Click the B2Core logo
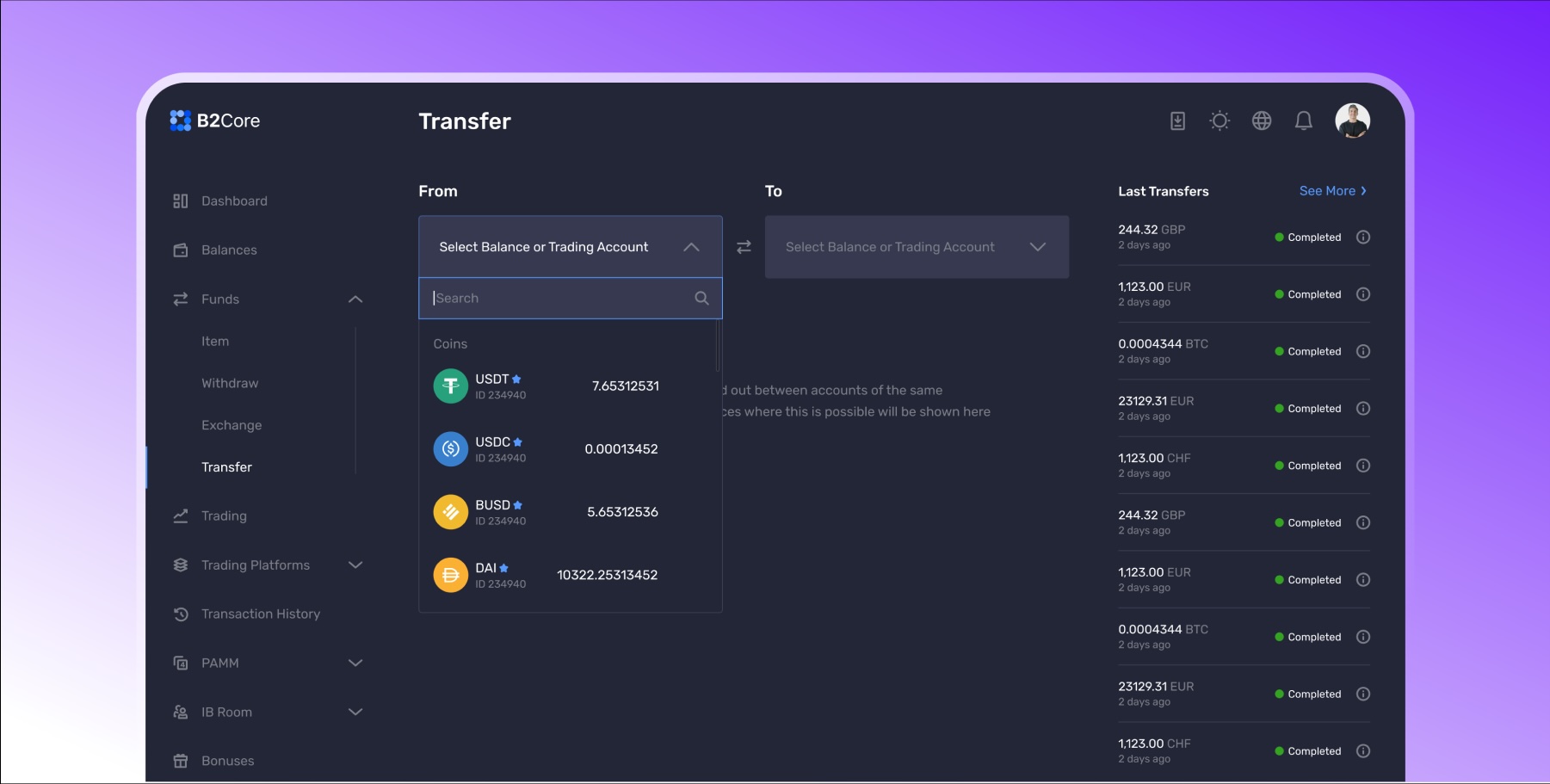Screen dimensions: 1550x784 (x=215, y=120)
